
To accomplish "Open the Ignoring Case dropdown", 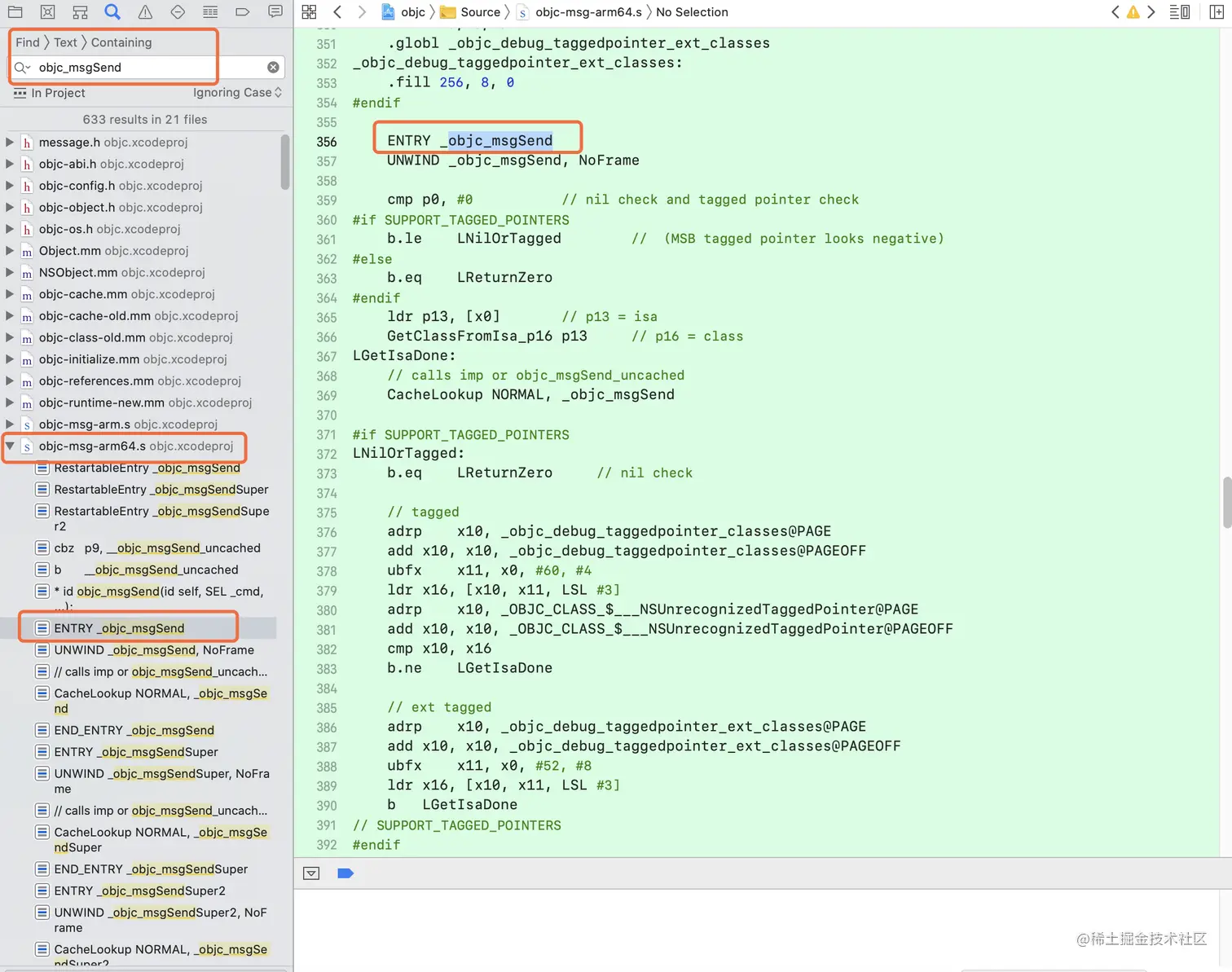I will tap(237, 93).
